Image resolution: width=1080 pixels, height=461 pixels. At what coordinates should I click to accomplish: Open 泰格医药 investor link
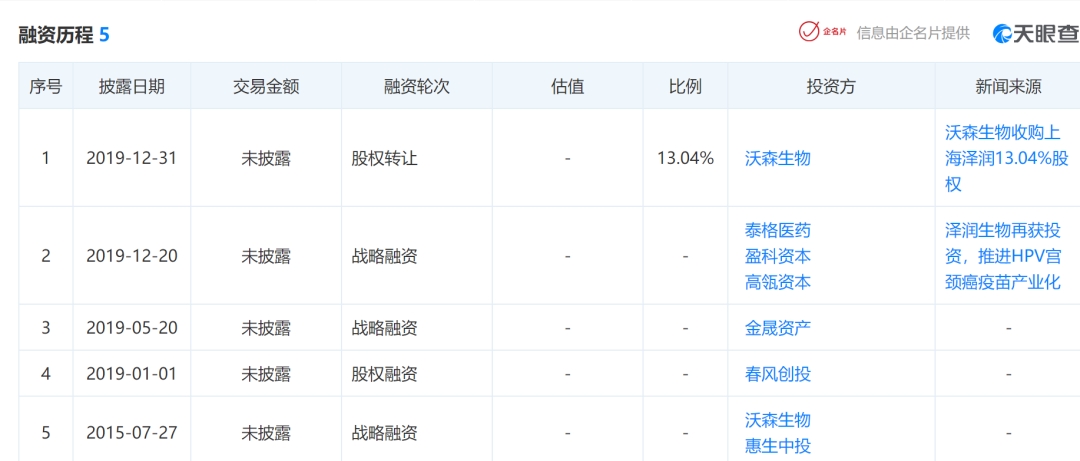pos(778,230)
